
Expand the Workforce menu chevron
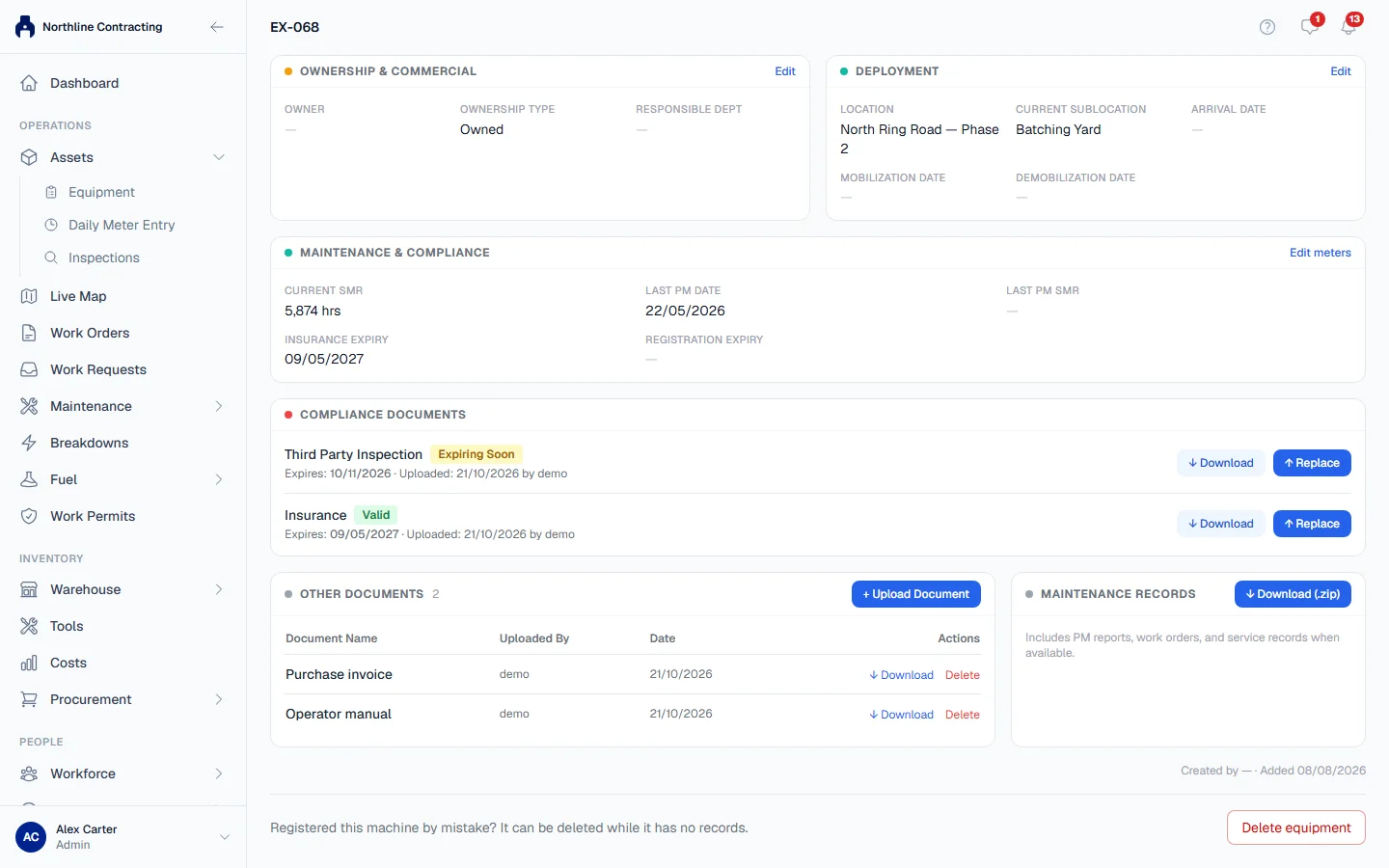(219, 773)
